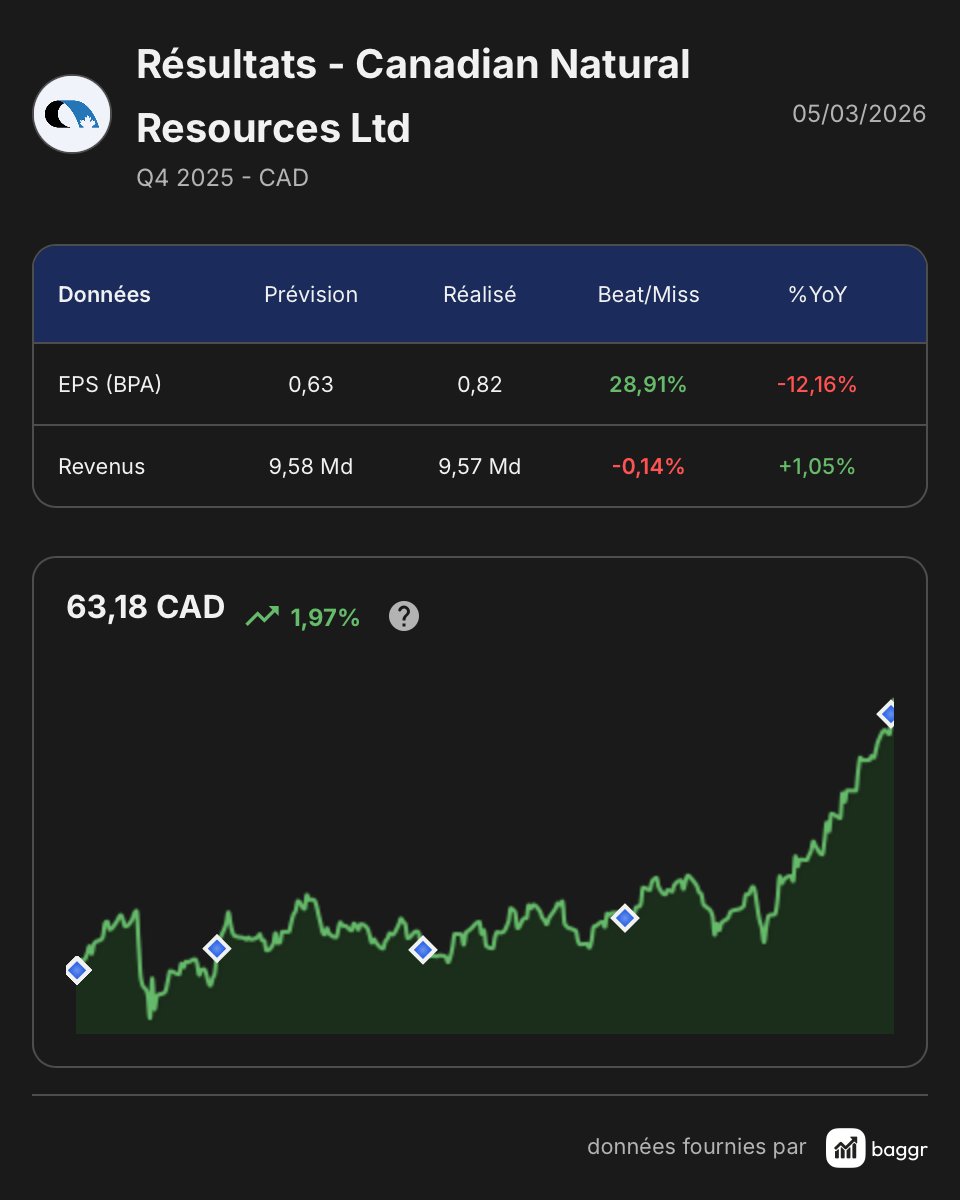
Task: Open the question mark help icon
Action: tap(403, 616)
